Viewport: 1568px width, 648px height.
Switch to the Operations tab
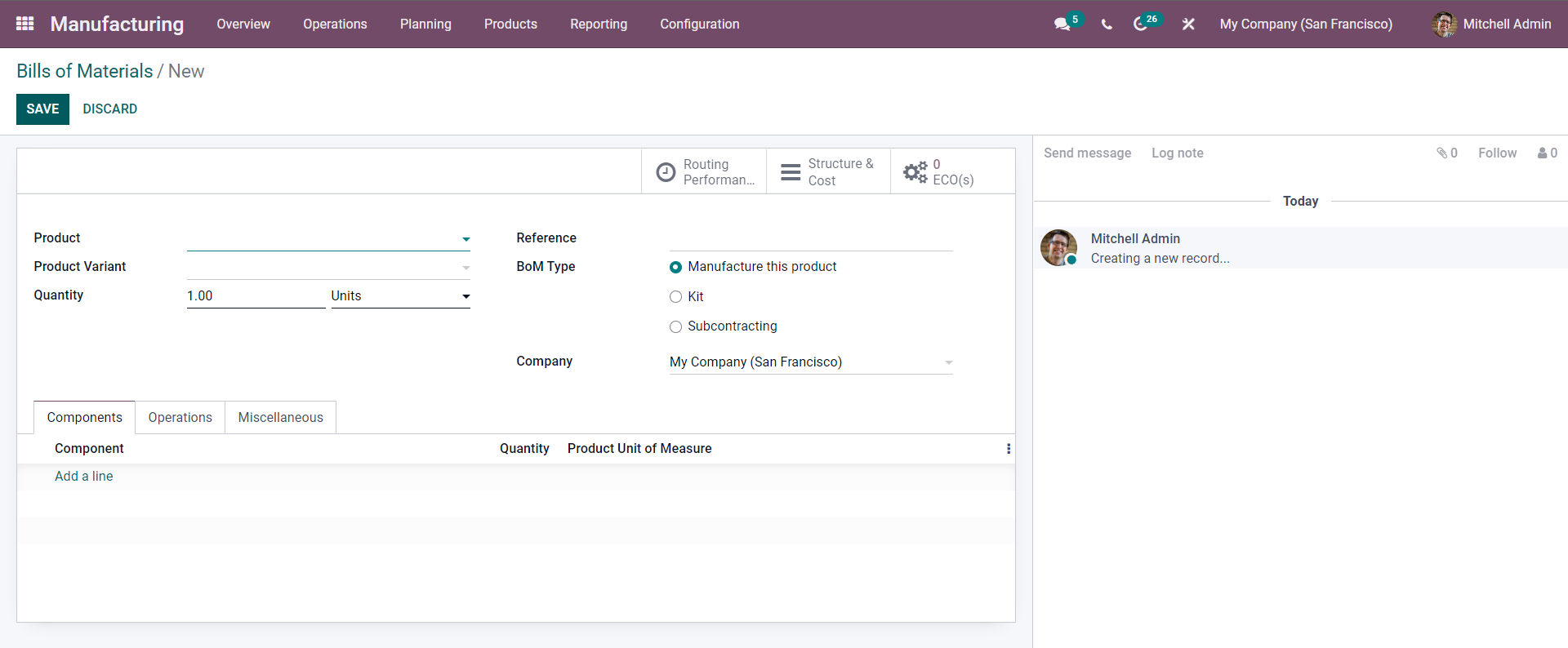(180, 417)
